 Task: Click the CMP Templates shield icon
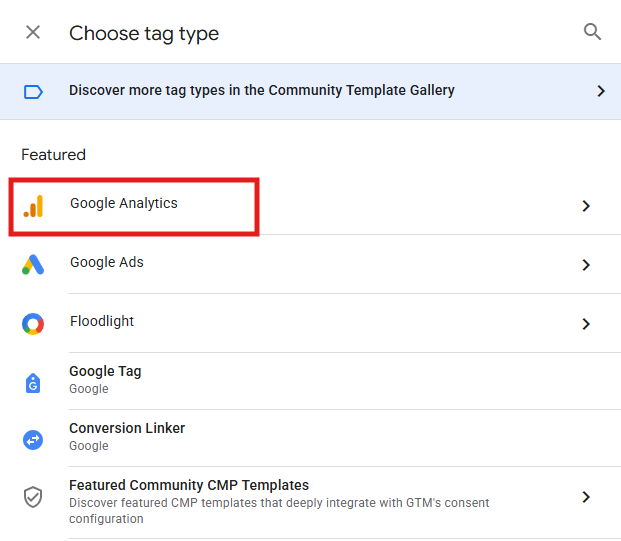33,497
